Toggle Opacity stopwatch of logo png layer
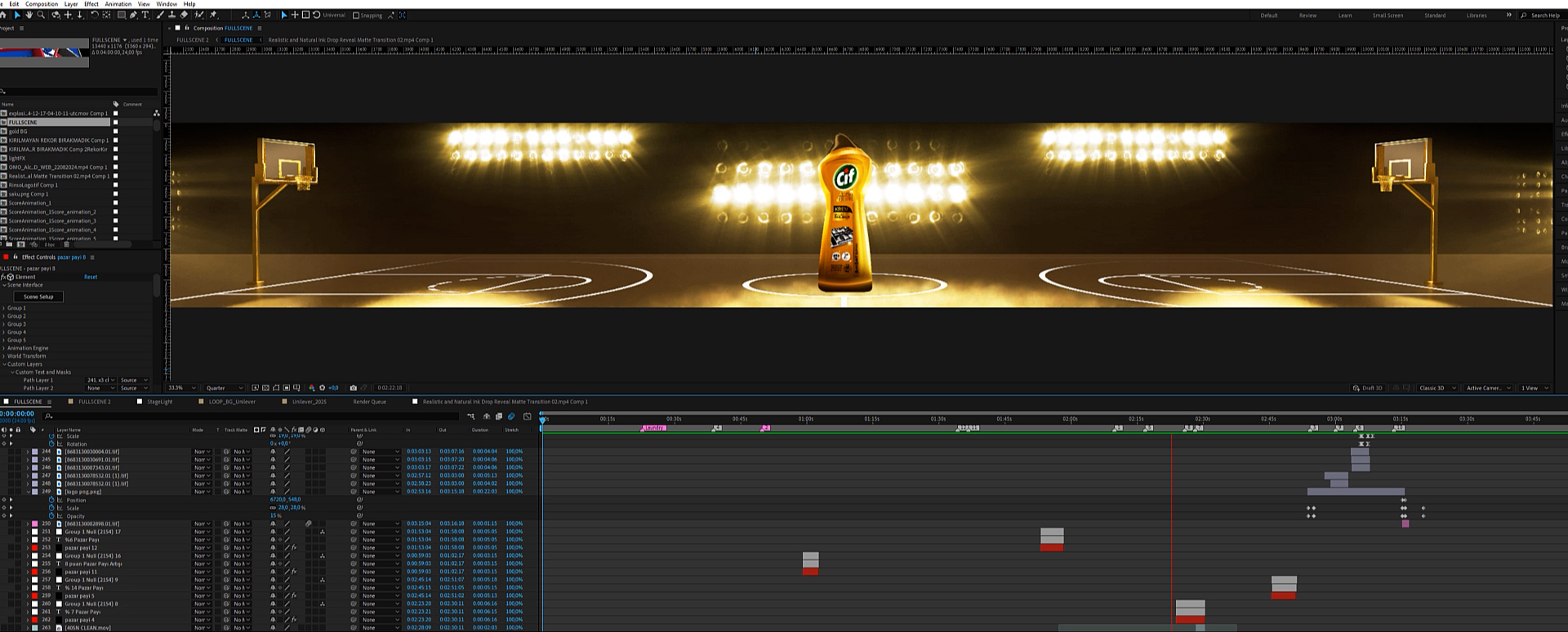The height and width of the screenshot is (632, 1568). (51, 516)
